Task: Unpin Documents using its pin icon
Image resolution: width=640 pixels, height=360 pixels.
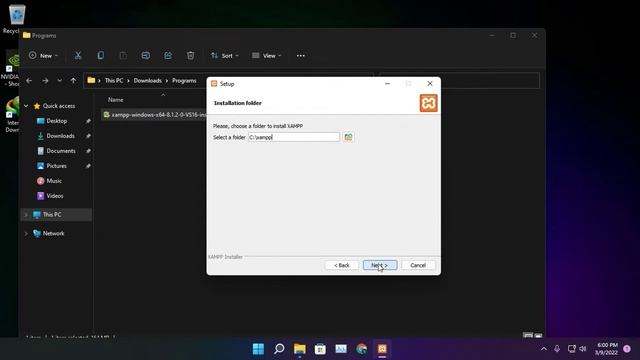Action: click(88, 151)
